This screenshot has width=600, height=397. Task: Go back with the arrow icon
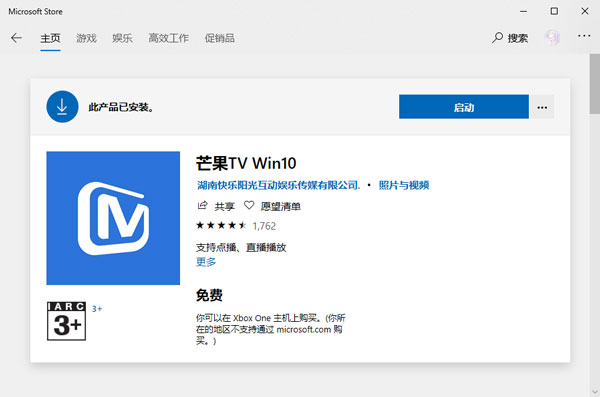16,38
